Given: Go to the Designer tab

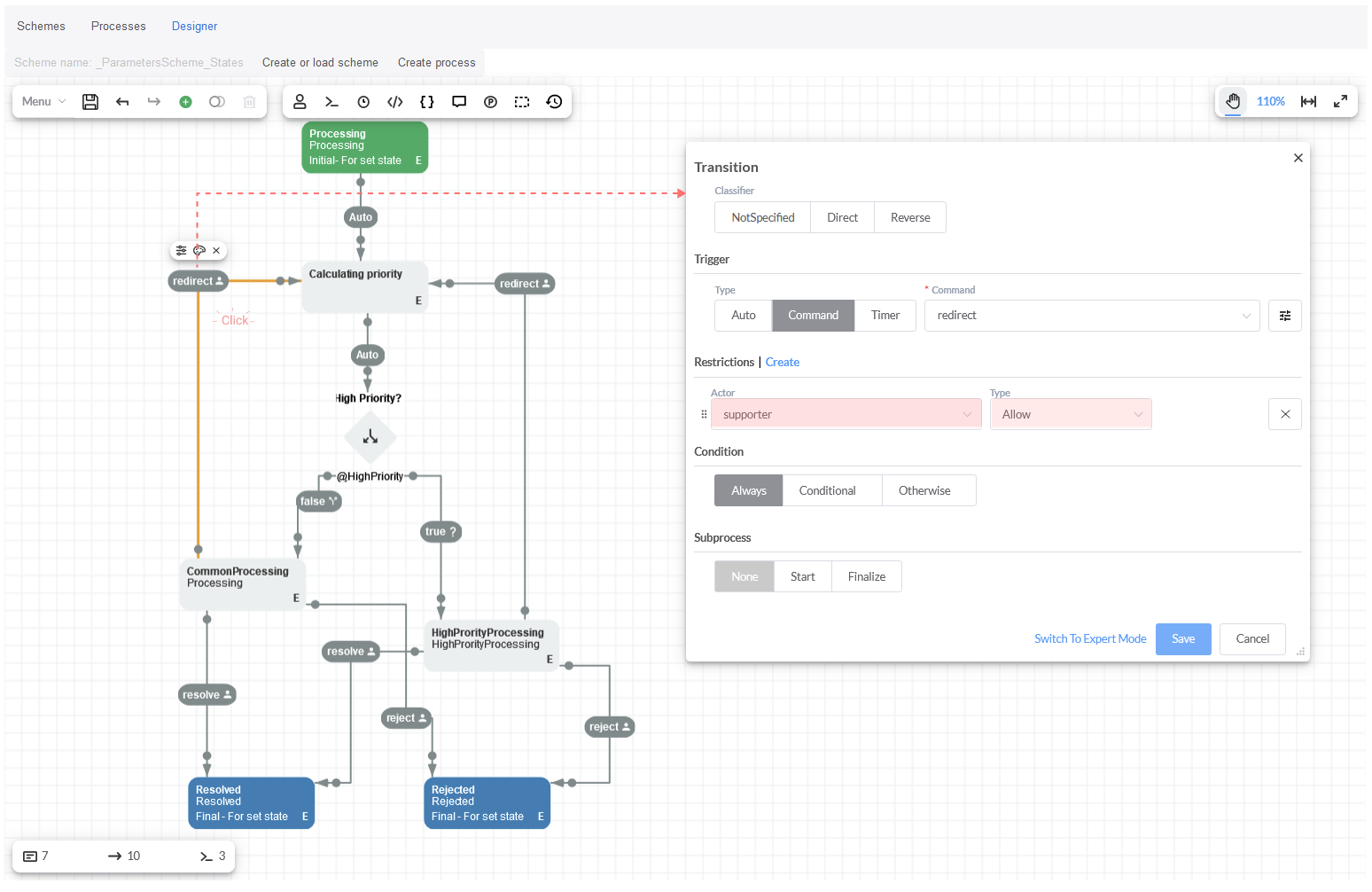Looking at the screenshot, I should click(194, 26).
